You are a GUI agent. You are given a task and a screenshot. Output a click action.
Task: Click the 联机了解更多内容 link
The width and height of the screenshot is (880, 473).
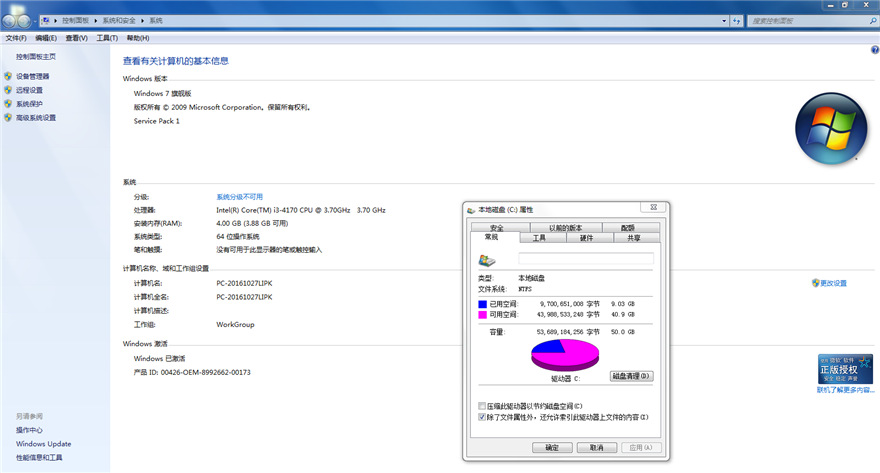click(845, 389)
